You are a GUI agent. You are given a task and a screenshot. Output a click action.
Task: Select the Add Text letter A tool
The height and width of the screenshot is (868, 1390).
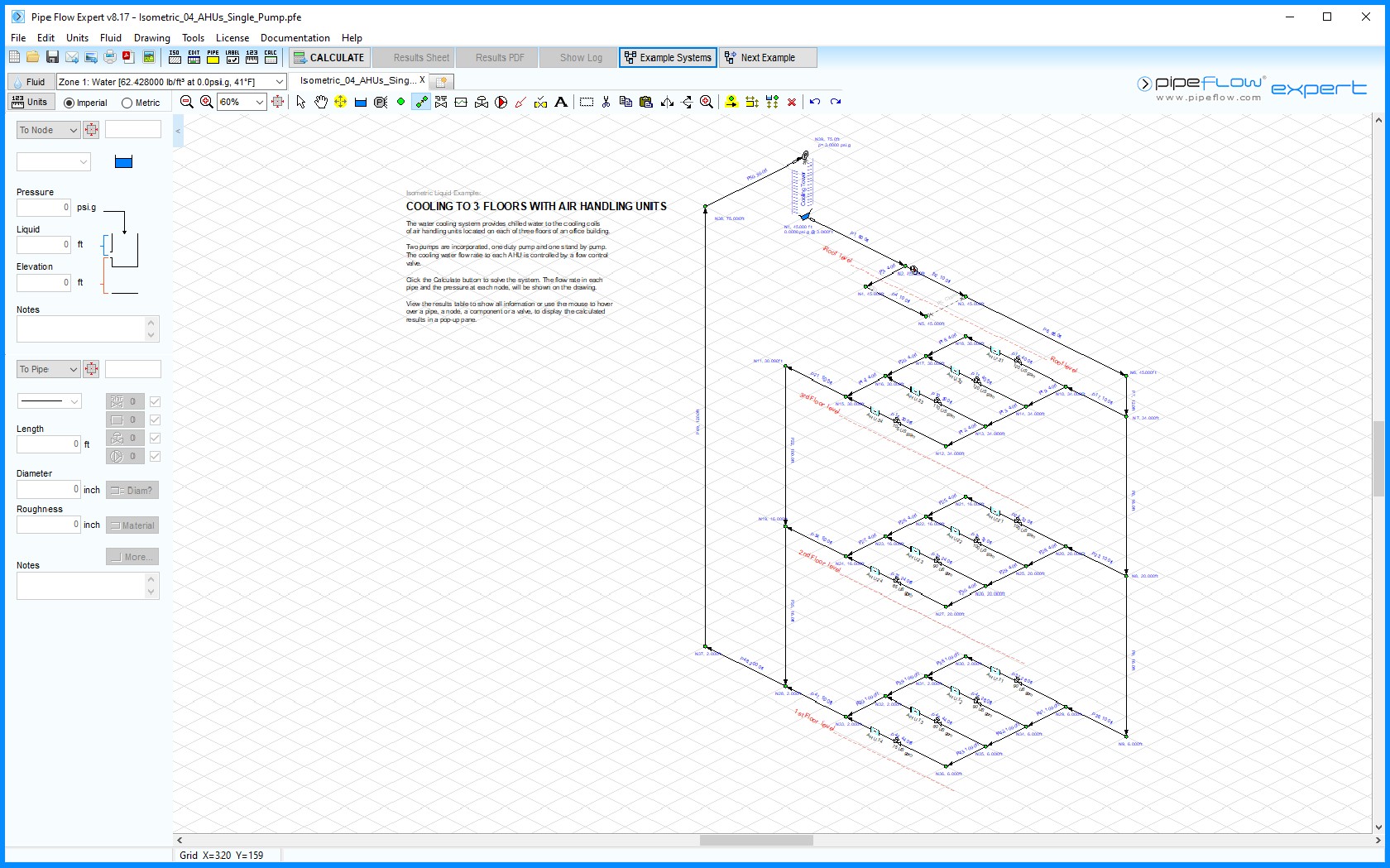coord(561,102)
